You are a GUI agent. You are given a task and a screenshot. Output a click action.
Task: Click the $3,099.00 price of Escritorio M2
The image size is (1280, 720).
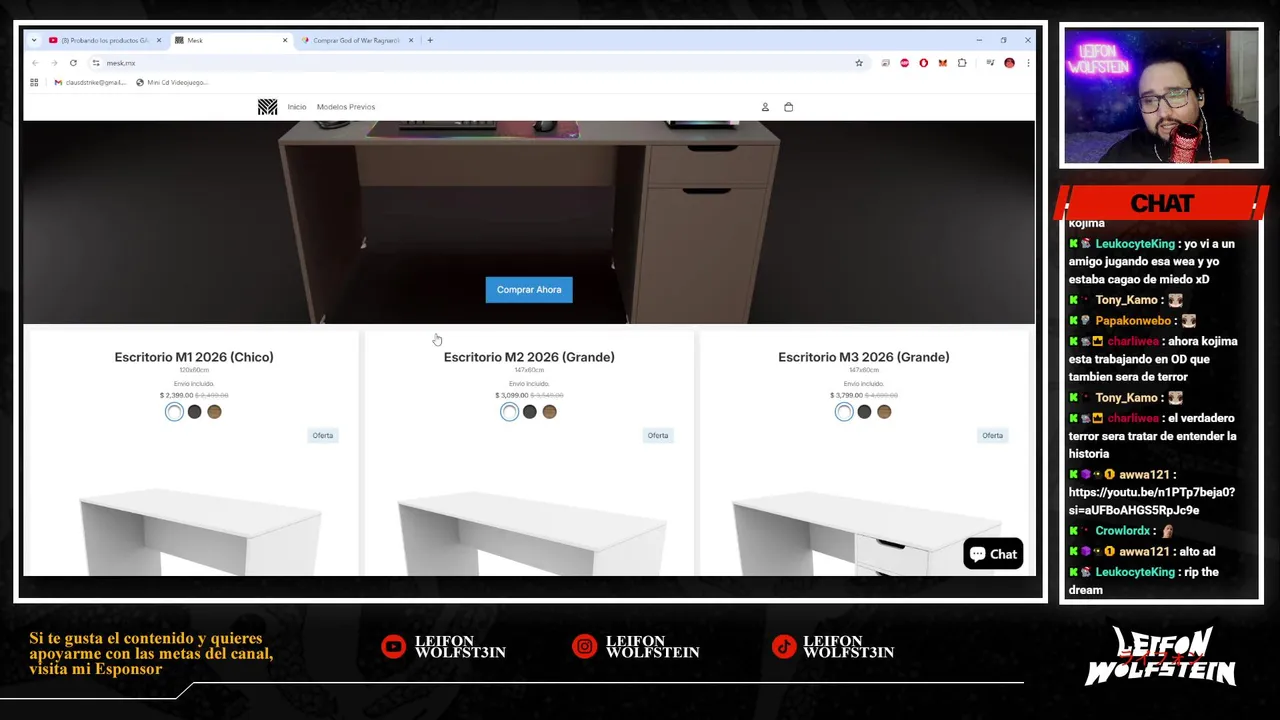coord(511,395)
